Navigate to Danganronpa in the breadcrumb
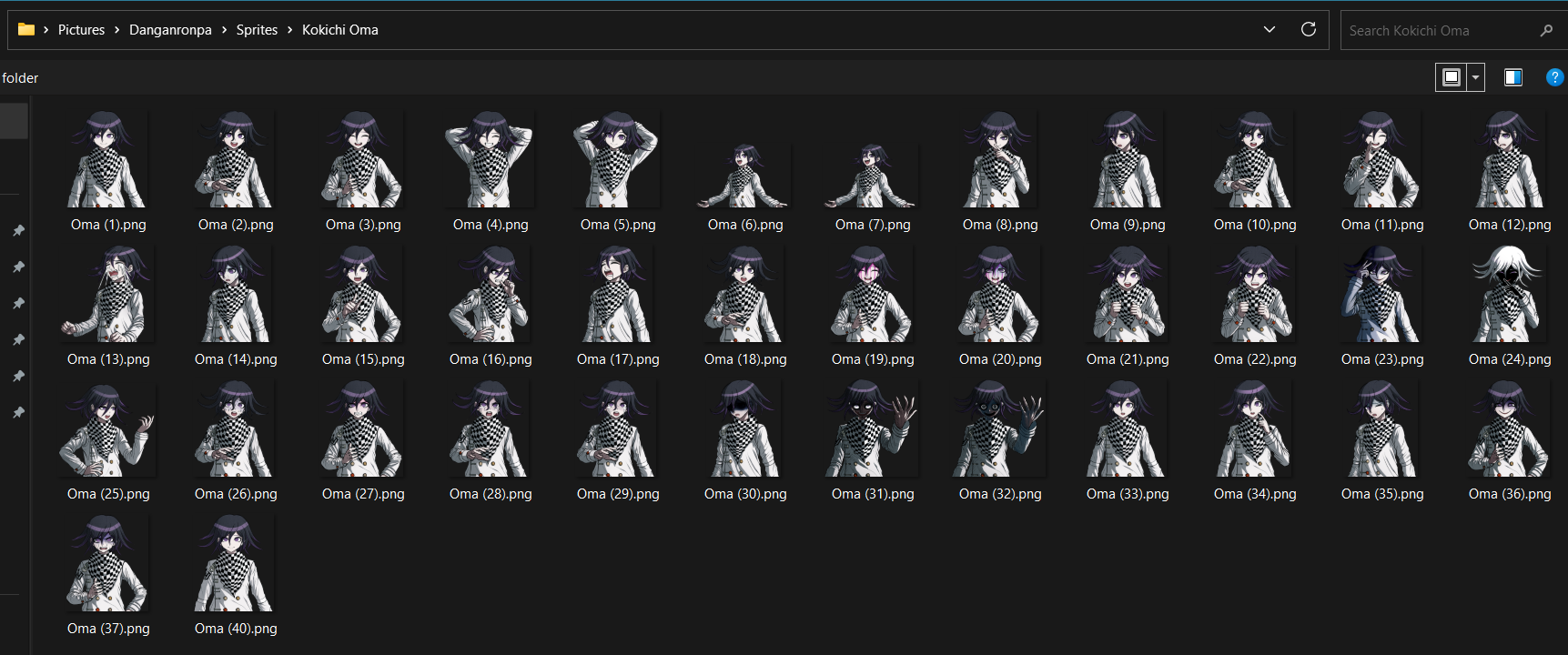The width and height of the screenshot is (1568, 655). coord(170,30)
